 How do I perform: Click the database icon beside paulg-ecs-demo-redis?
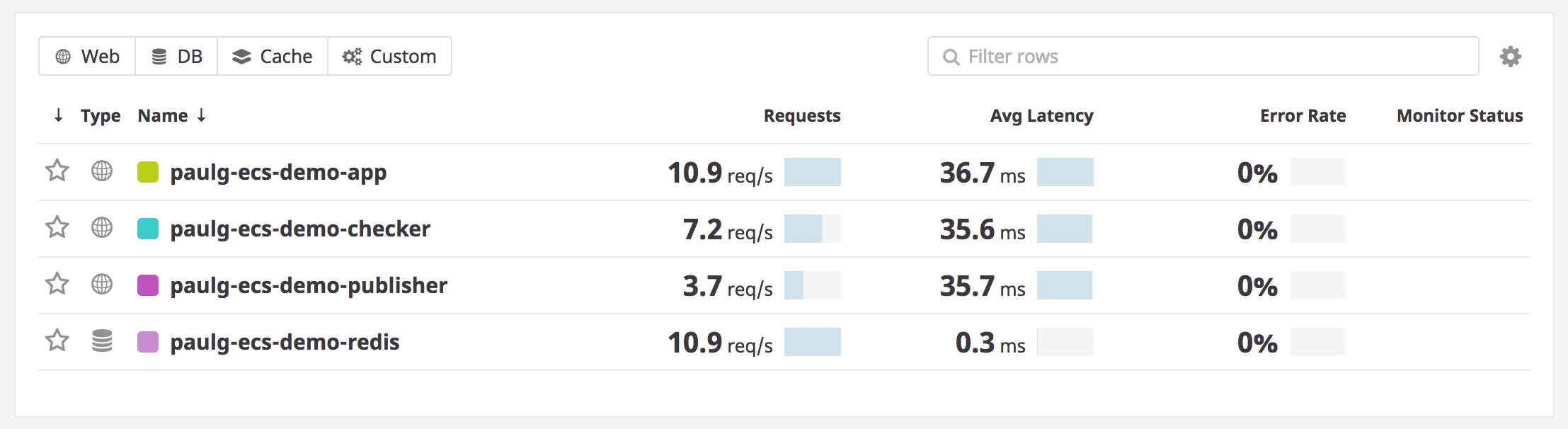(102, 342)
